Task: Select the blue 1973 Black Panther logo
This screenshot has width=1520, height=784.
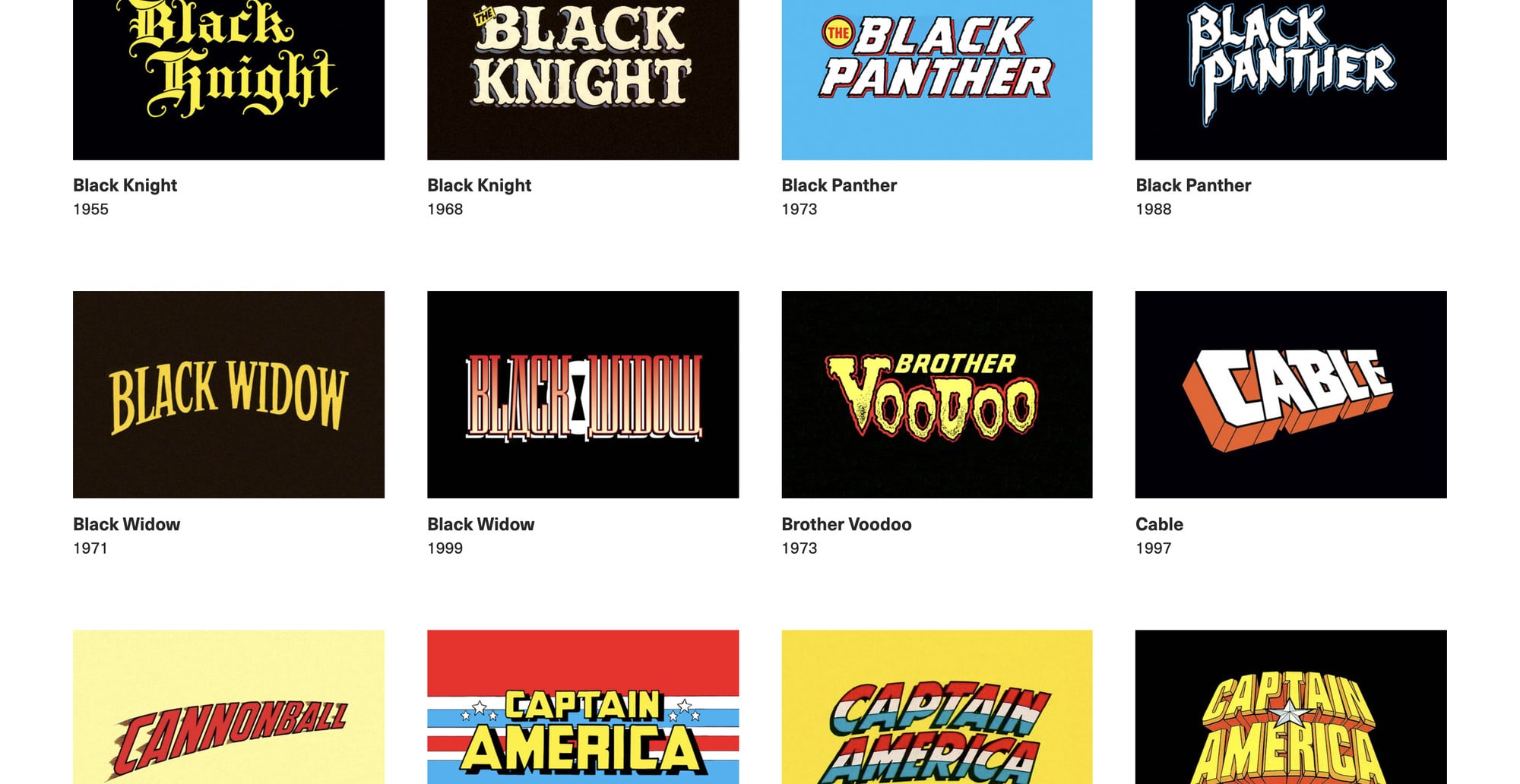Action: coord(937,80)
